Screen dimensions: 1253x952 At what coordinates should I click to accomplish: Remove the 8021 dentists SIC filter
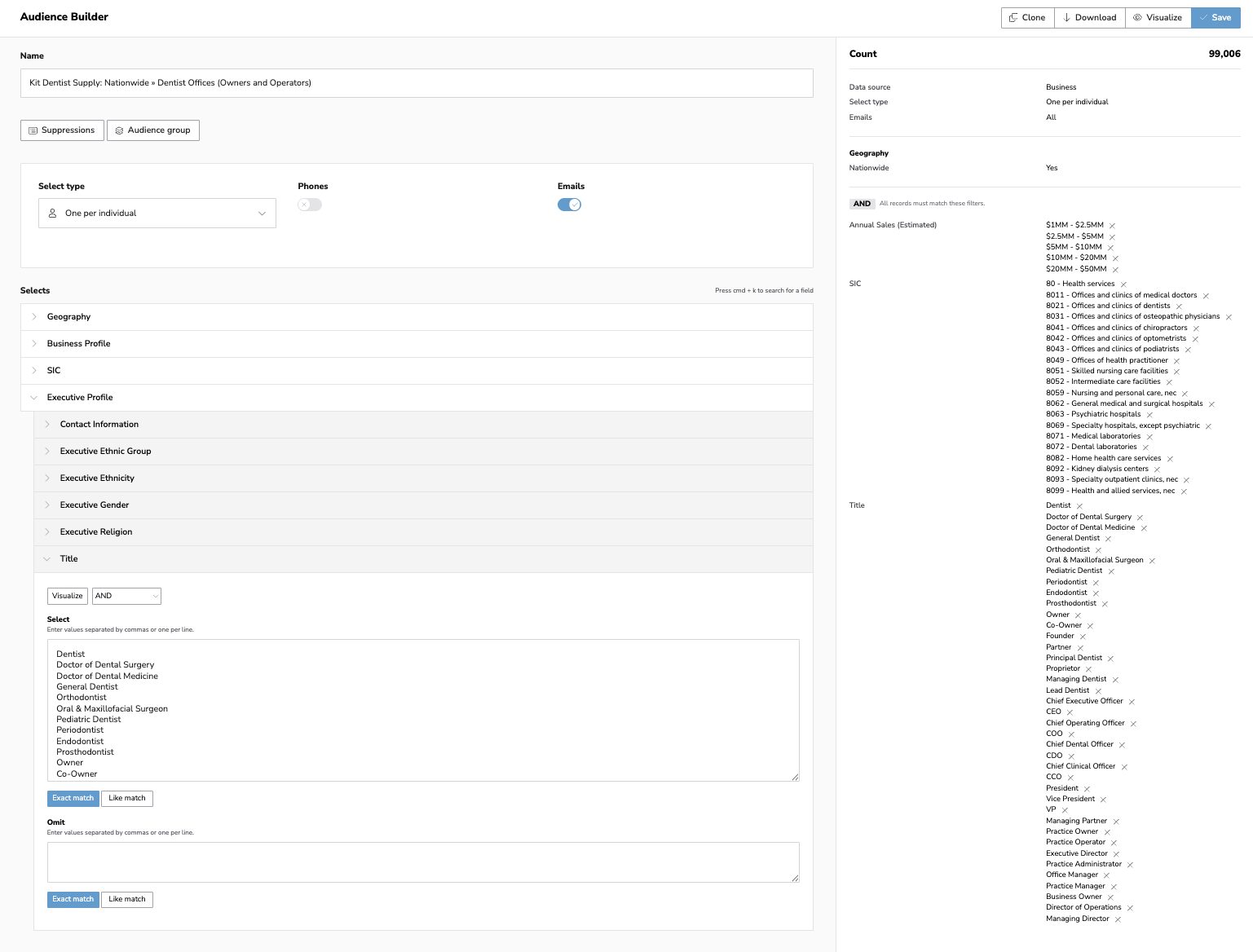[x=1179, y=306]
